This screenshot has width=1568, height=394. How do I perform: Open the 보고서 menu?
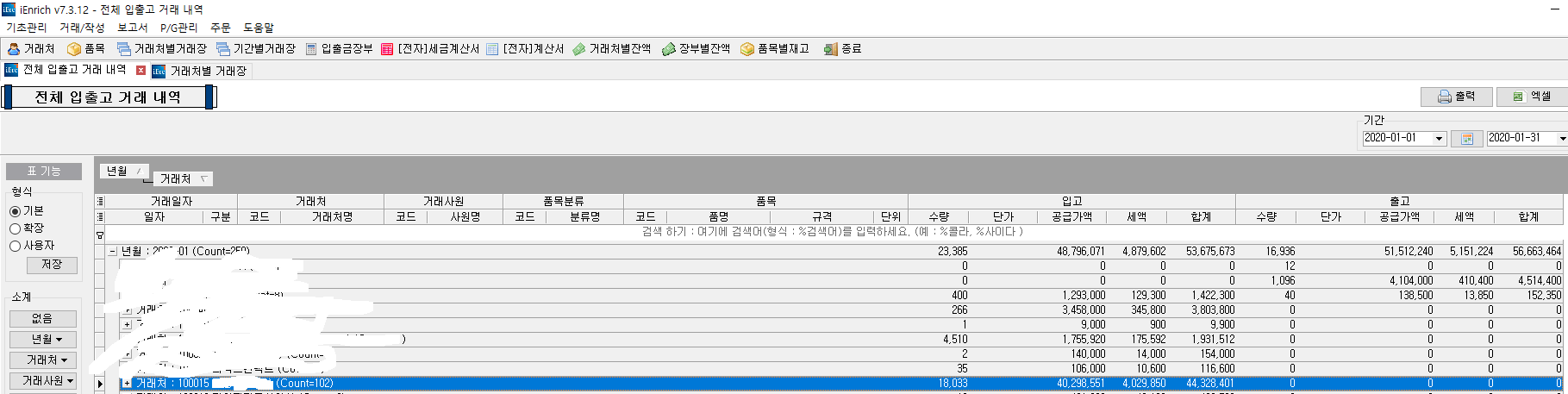pos(133,28)
